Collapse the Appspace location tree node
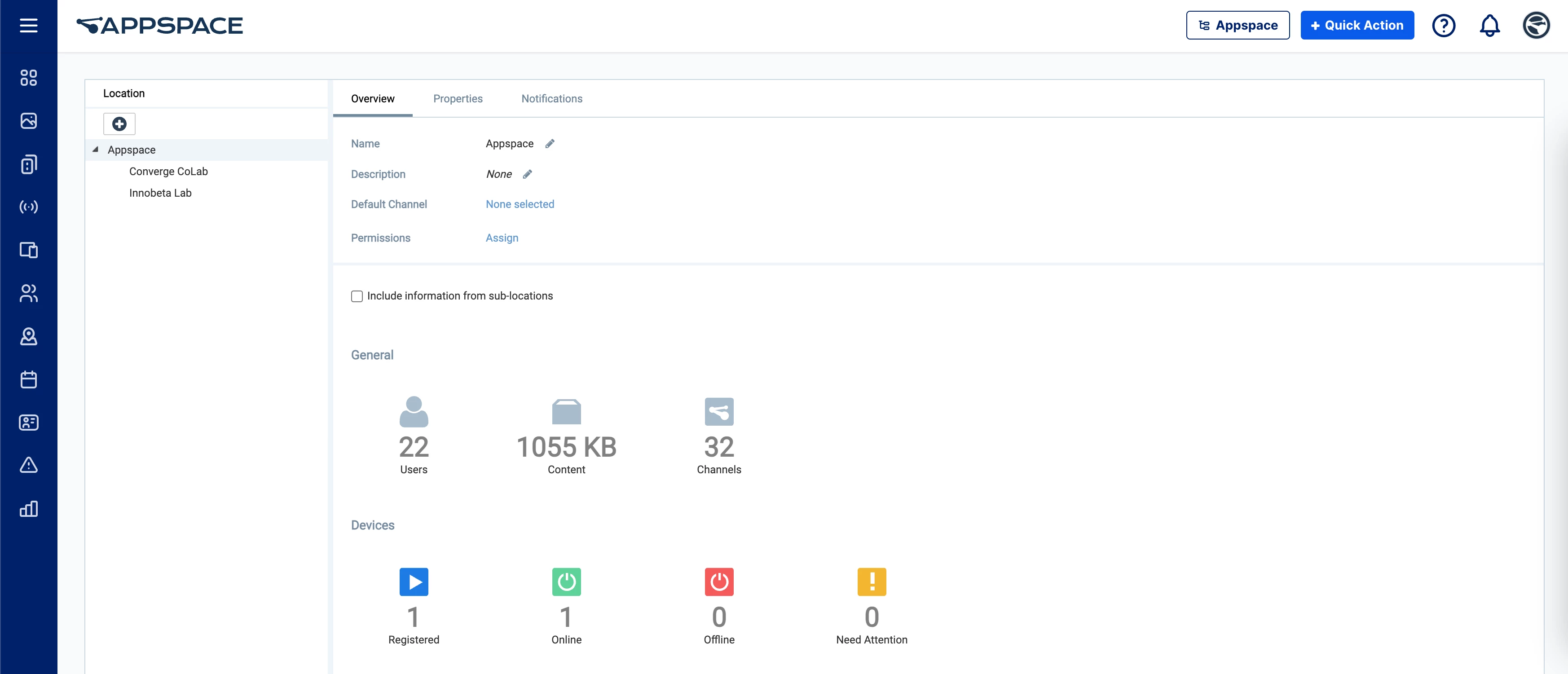 tap(96, 149)
